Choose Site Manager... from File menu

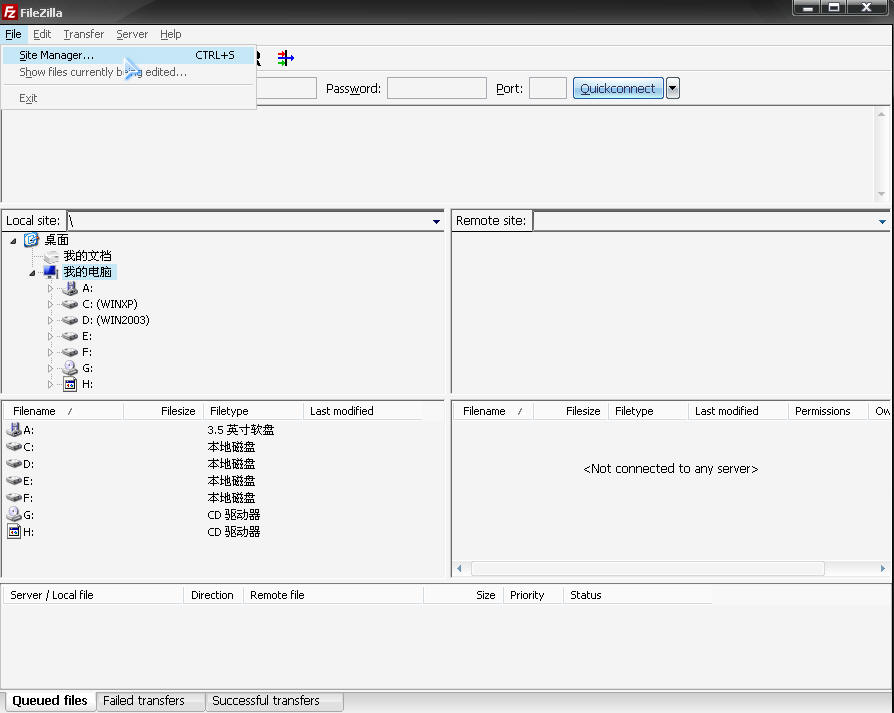(128, 55)
